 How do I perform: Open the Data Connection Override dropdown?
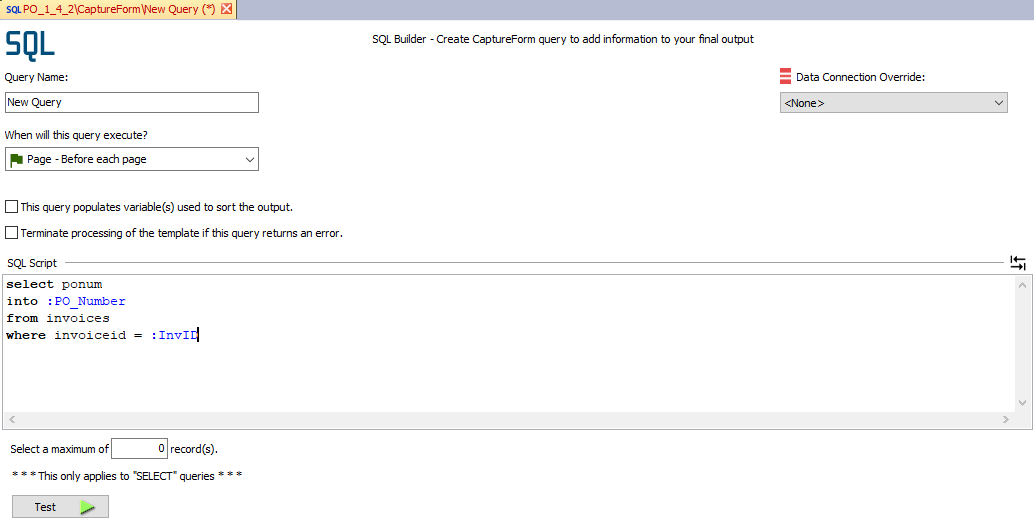[x=894, y=103]
